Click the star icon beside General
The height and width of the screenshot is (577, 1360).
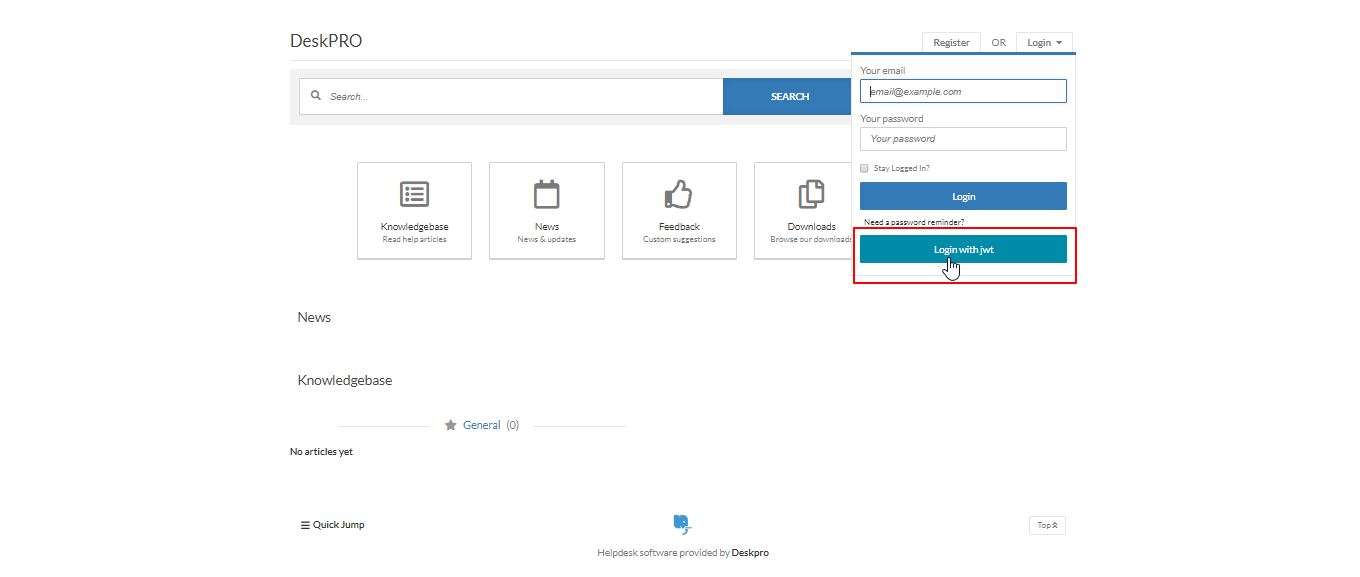pos(451,425)
